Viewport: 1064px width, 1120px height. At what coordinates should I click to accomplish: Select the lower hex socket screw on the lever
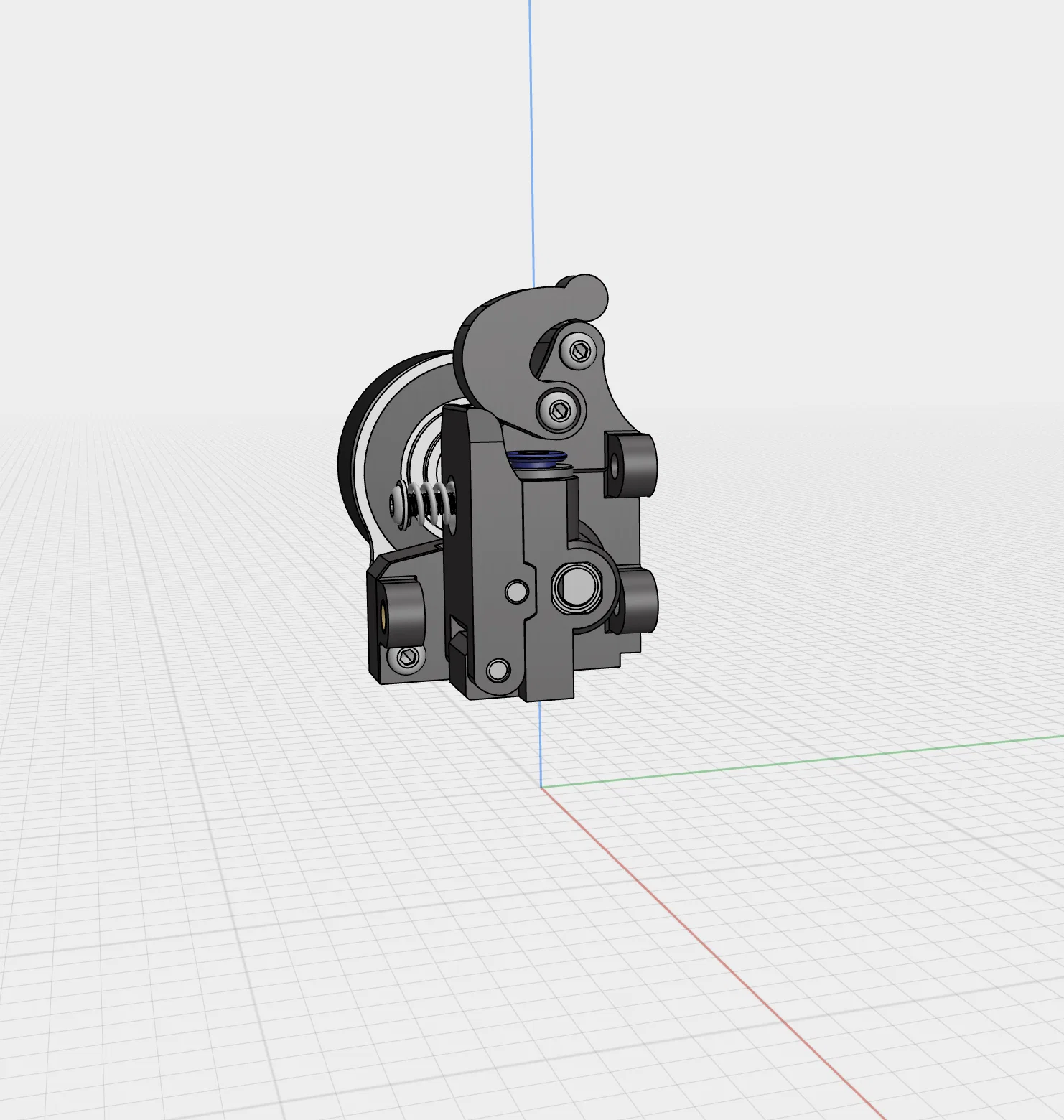coord(560,411)
